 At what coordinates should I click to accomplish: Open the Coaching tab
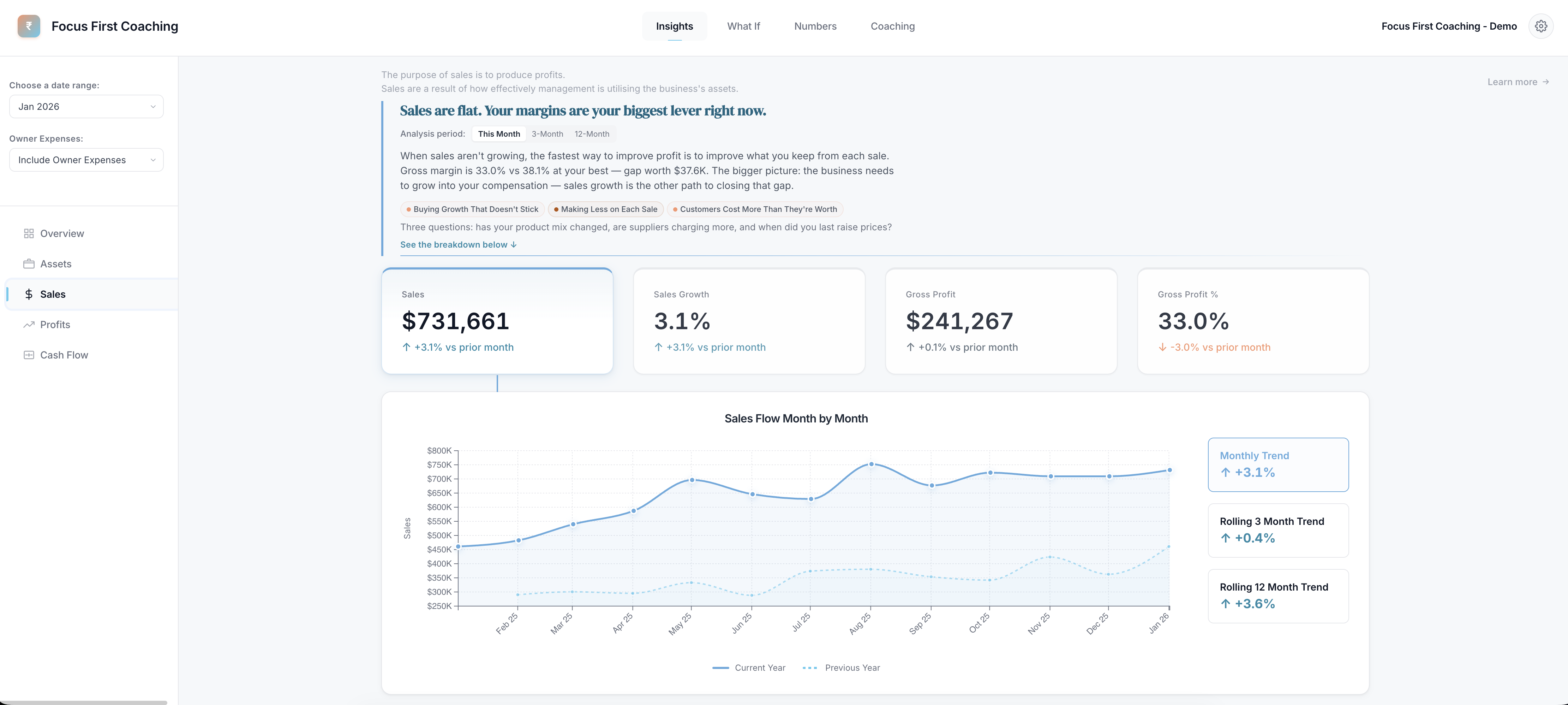[892, 25]
